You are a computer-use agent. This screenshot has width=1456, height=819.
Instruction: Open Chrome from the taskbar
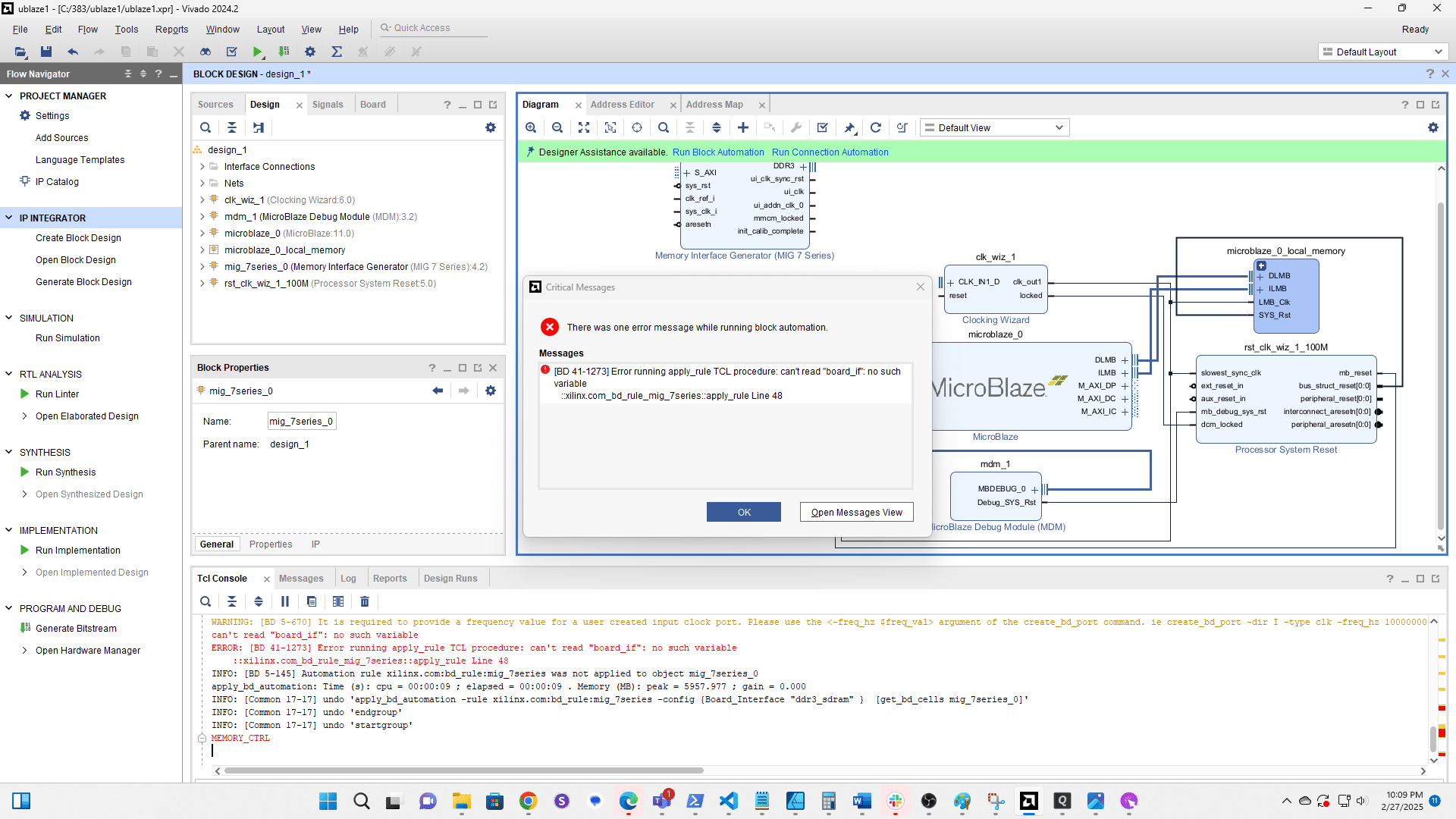529,801
